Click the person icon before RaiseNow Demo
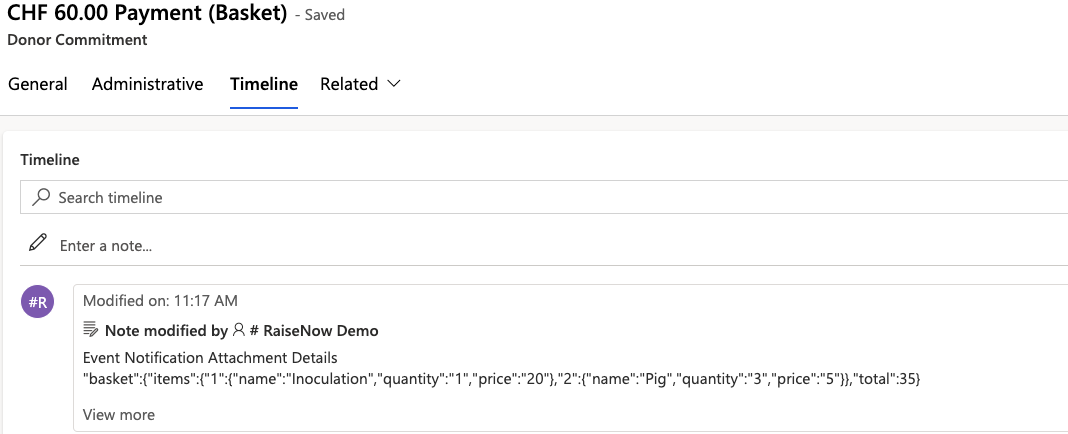Image resolution: width=1068 pixels, height=434 pixels. 238,330
